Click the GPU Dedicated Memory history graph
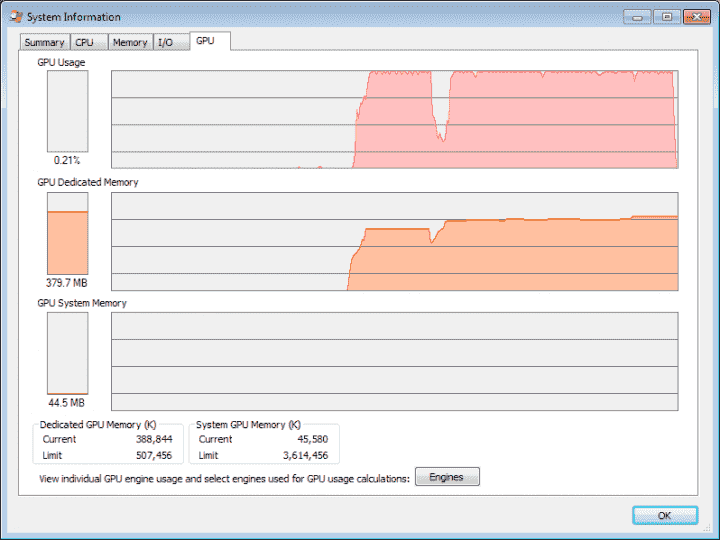The width and height of the screenshot is (720, 540). [x=394, y=242]
